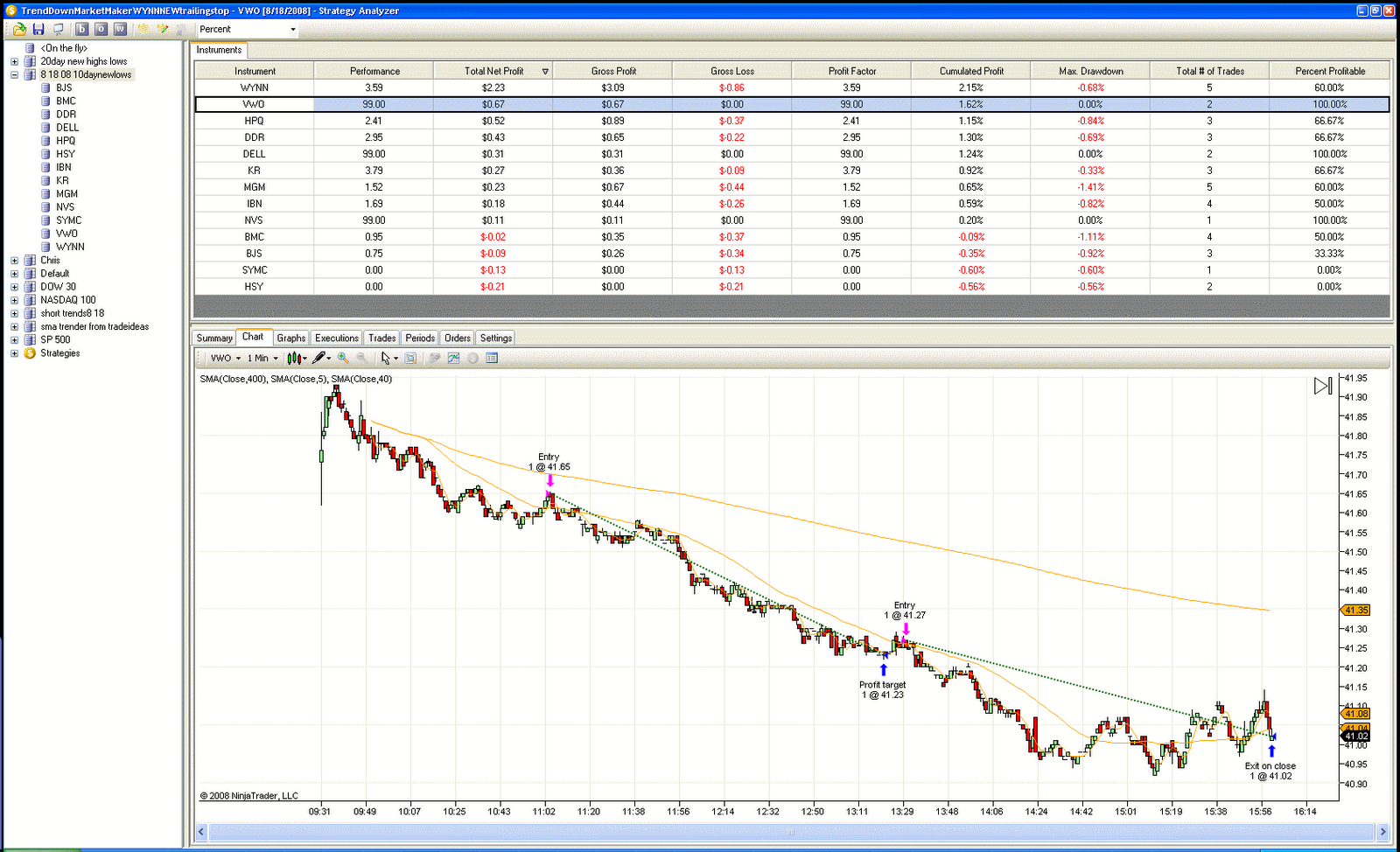Viewport: 1400px width, 852px height.
Task: Open the VWO instrument selector dropdown
Action: coord(235,358)
